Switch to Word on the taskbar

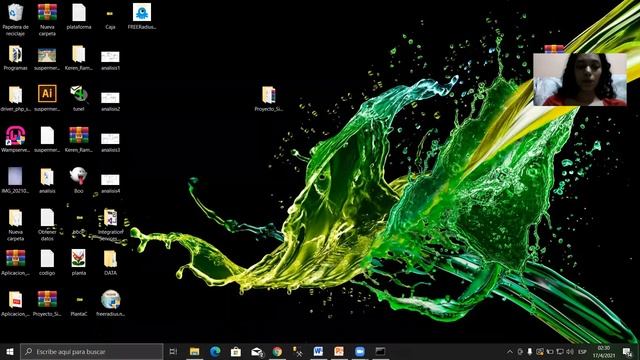pyautogui.click(x=318, y=351)
